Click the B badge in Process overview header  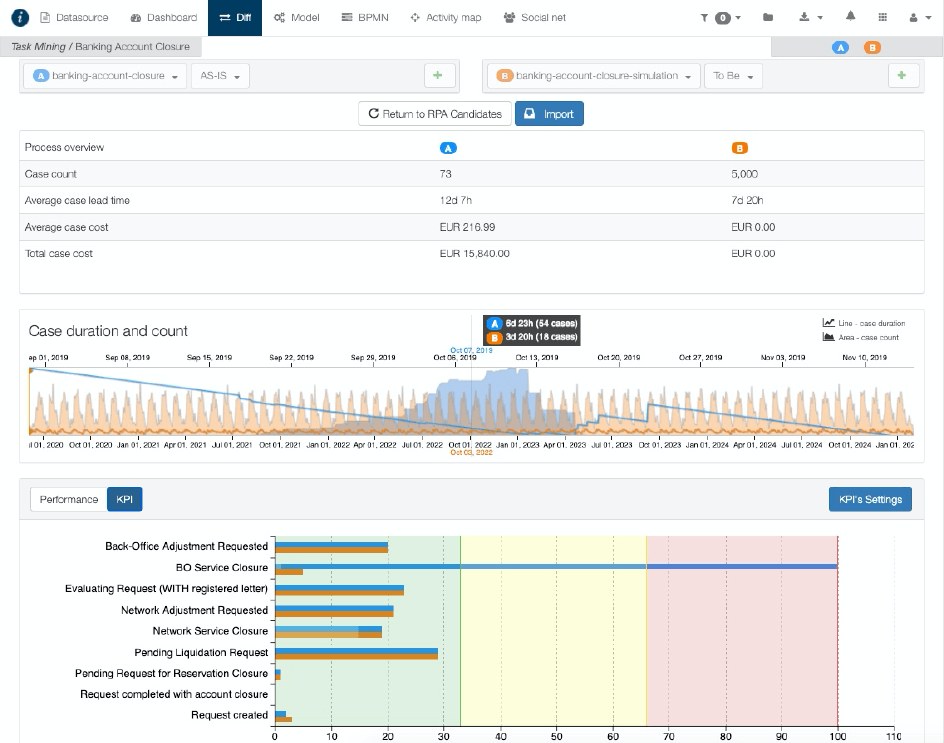click(739, 148)
